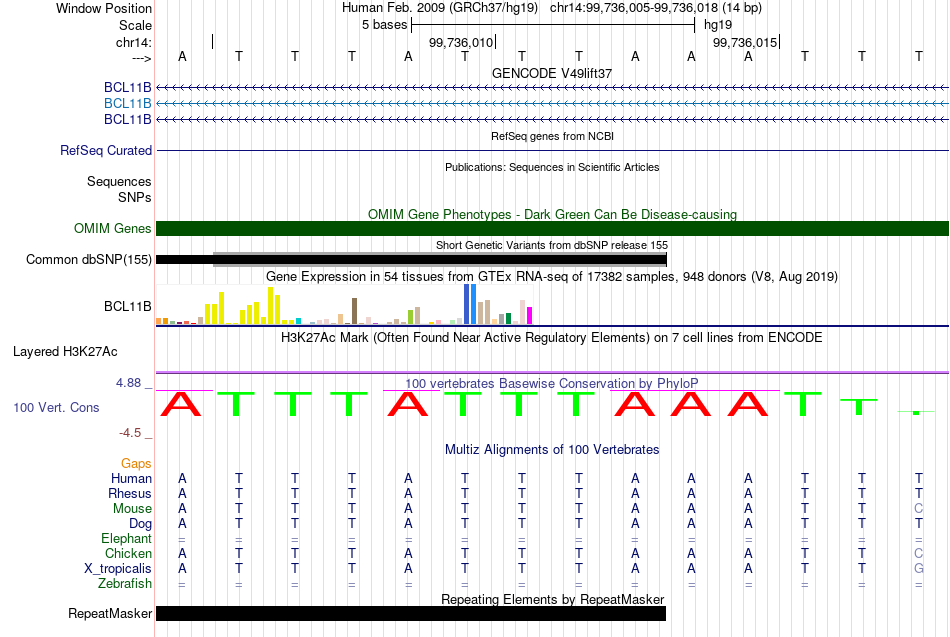Viewport: 950px width, 637px height.
Task: Open 100 vertebrates Basewise Conservation by PhyloP title
Action: coord(552,384)
